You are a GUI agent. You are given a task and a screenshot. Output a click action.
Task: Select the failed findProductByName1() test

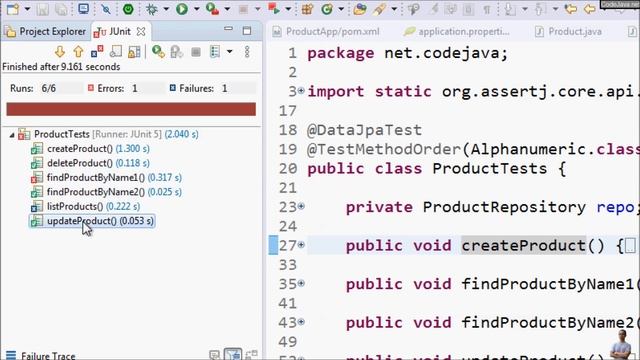pos(107,178)
